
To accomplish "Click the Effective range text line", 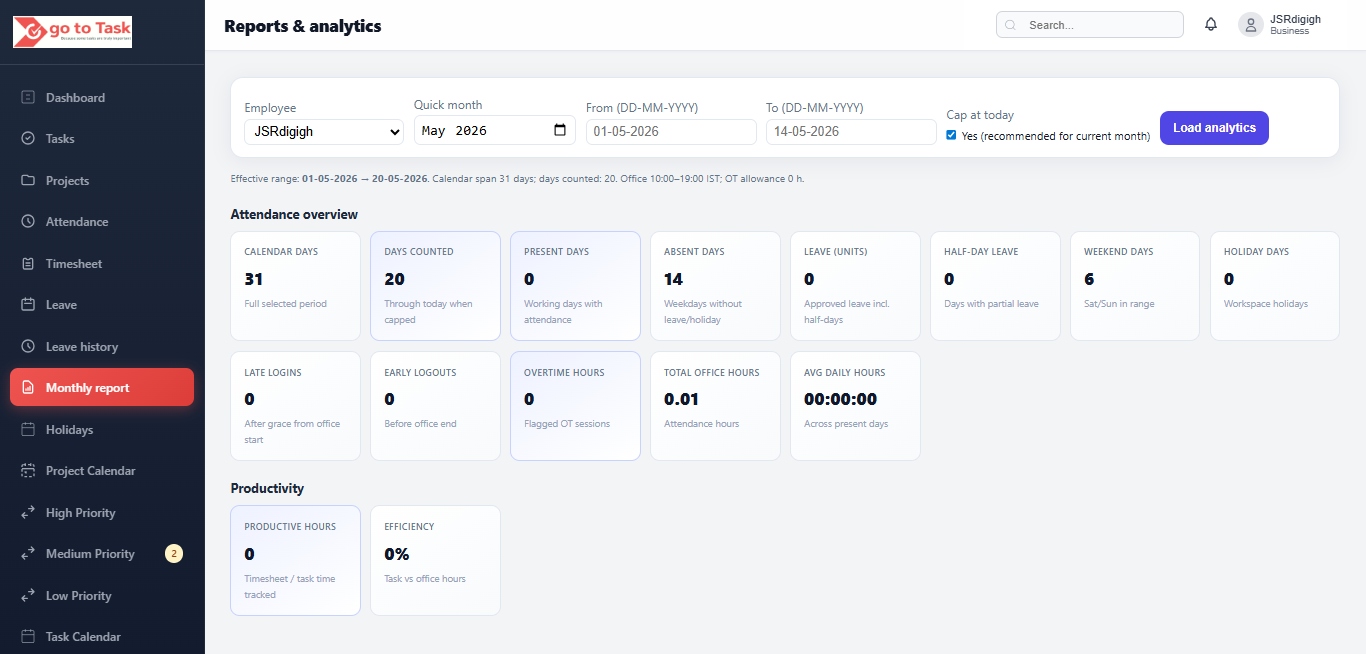I will click(517, 179).
